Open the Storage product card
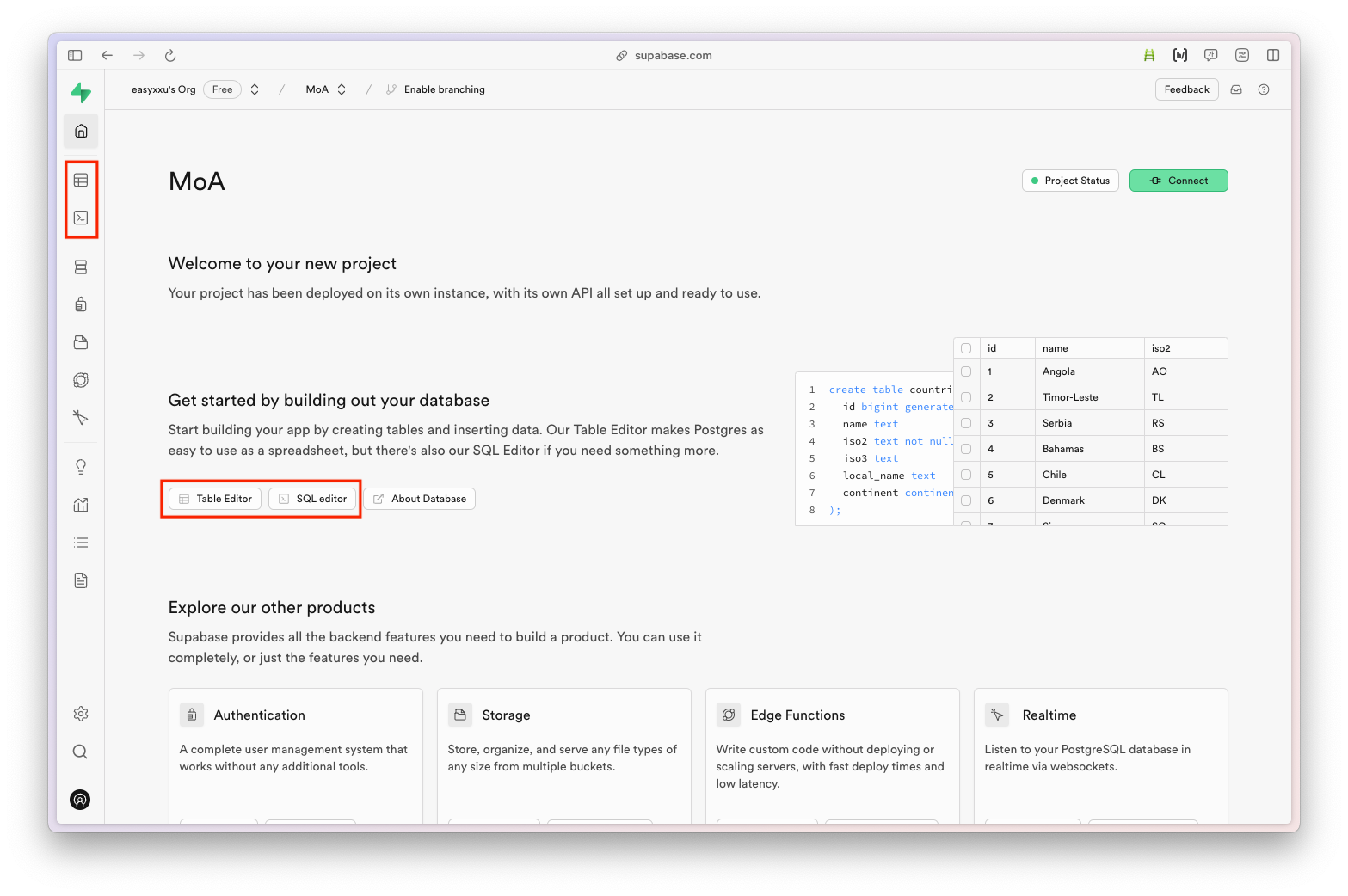This screenshot has width=1348, height=896. (564, 755)
